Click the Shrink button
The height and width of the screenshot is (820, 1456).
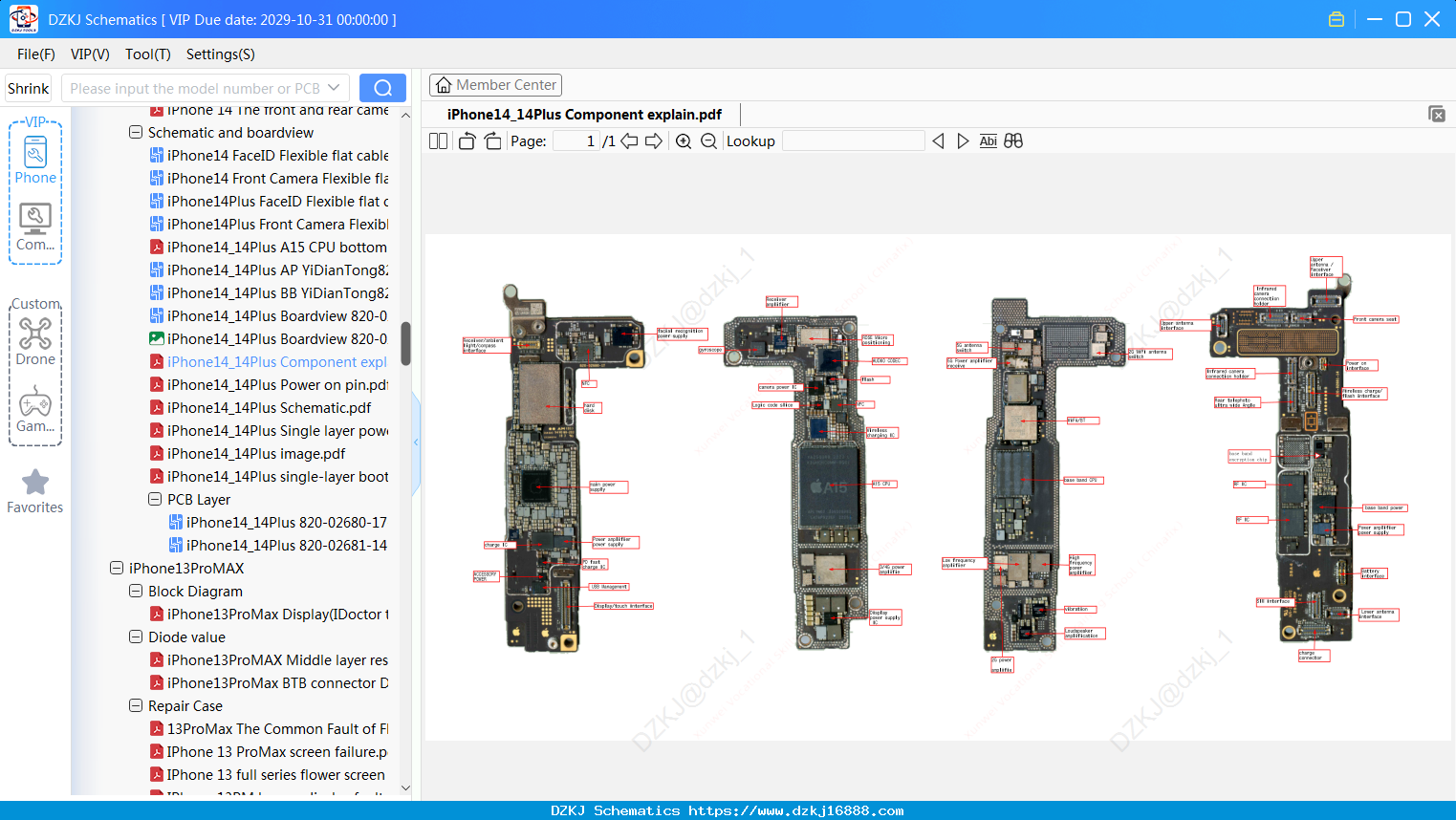[29, 88]
